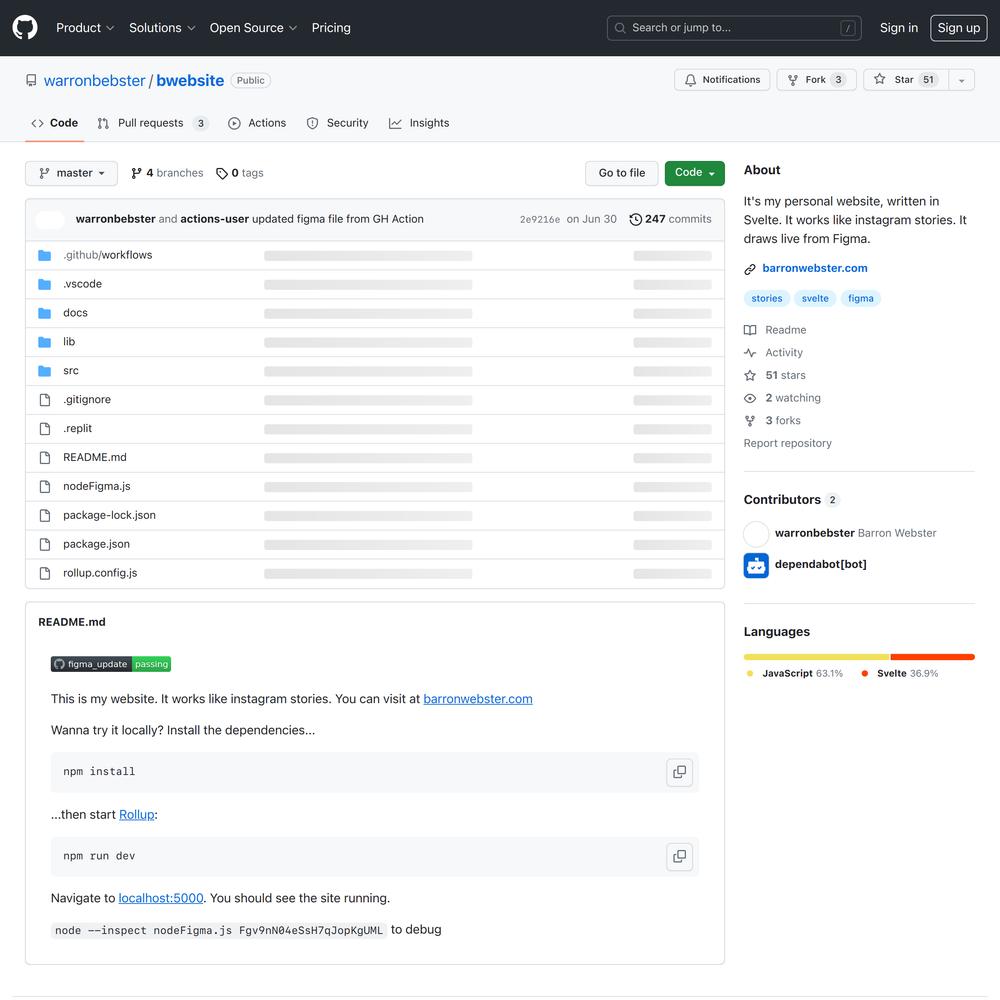This screenshot has height=1000, width=1000.
Task: Click the Sign up button
Action: click(x=959, y=28)
